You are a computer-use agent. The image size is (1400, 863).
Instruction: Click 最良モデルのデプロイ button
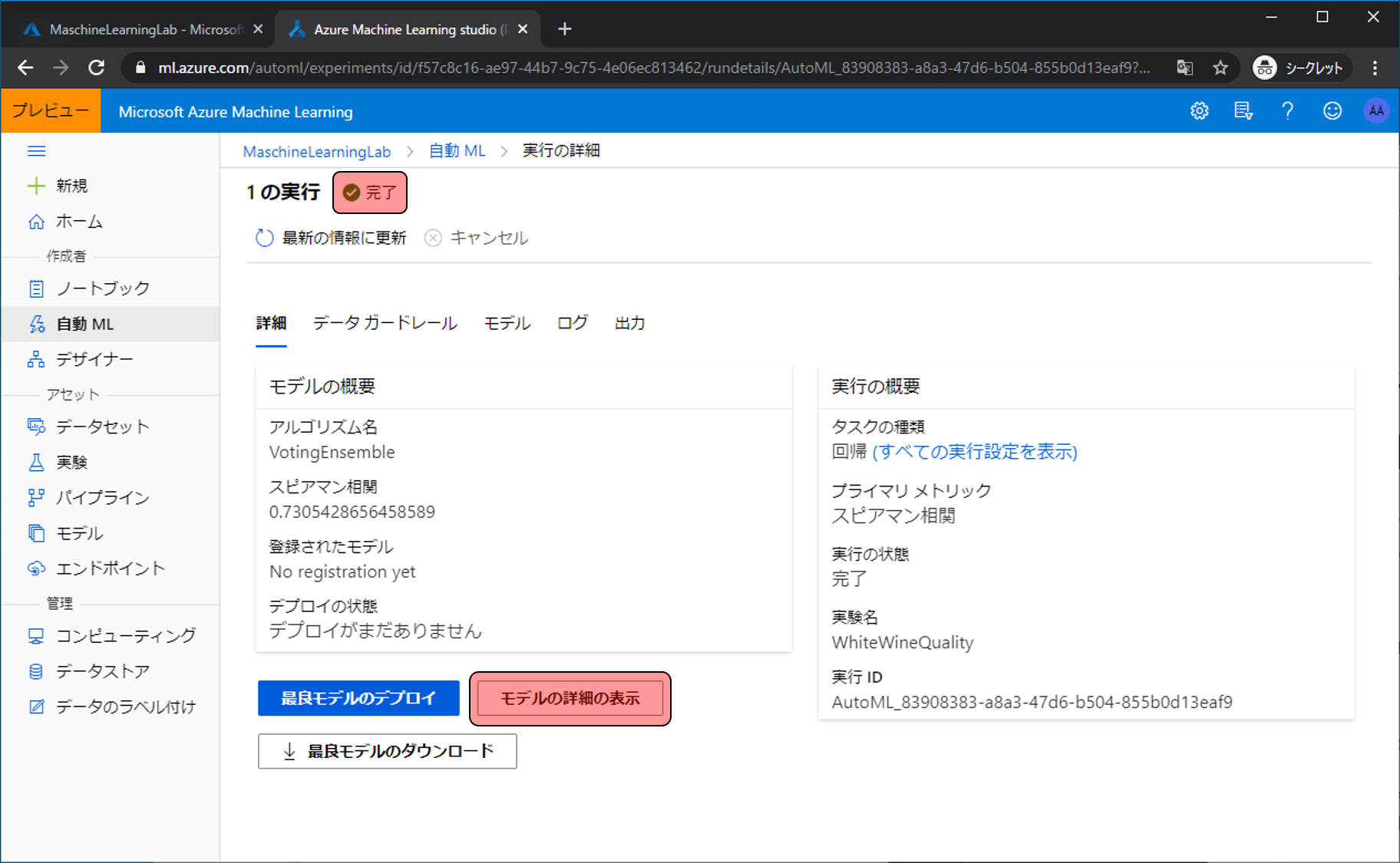358,698
